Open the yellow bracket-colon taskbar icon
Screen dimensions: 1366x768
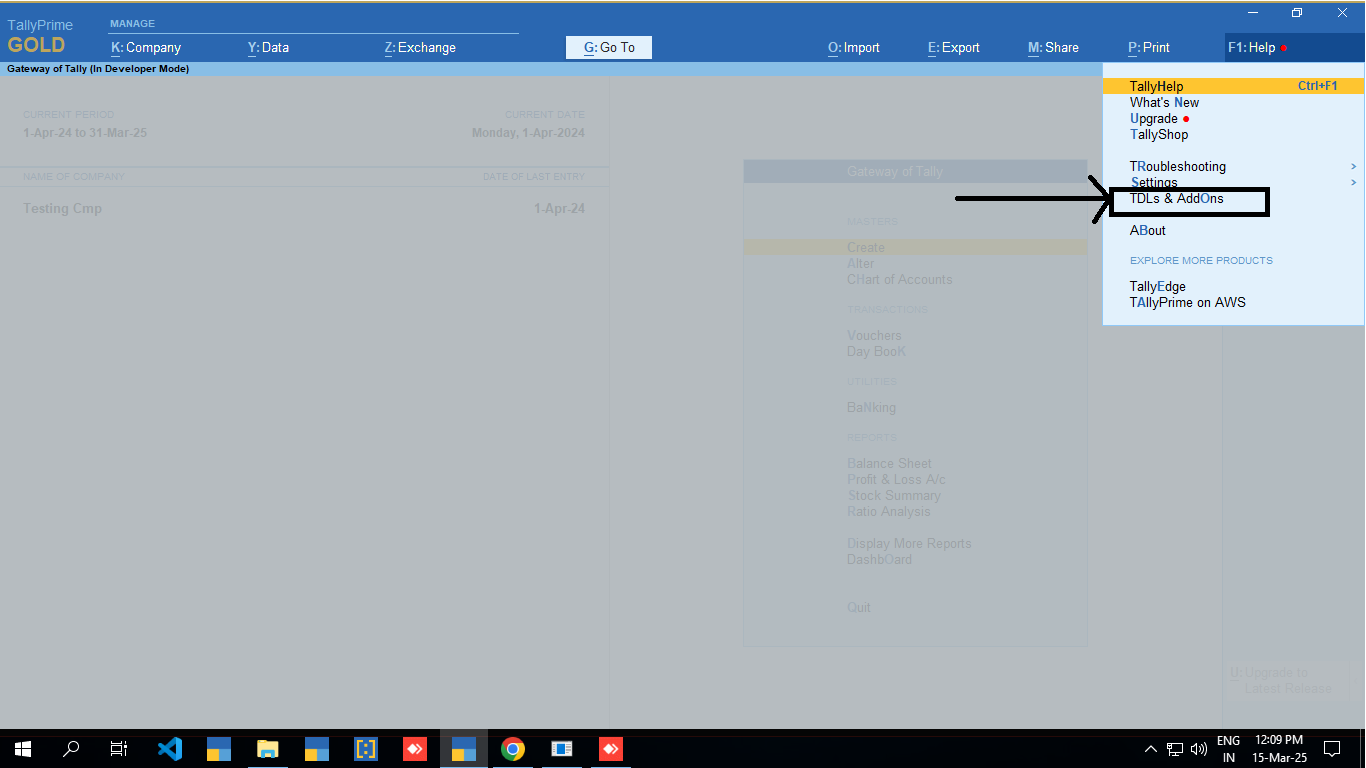[x=366, y=748]
